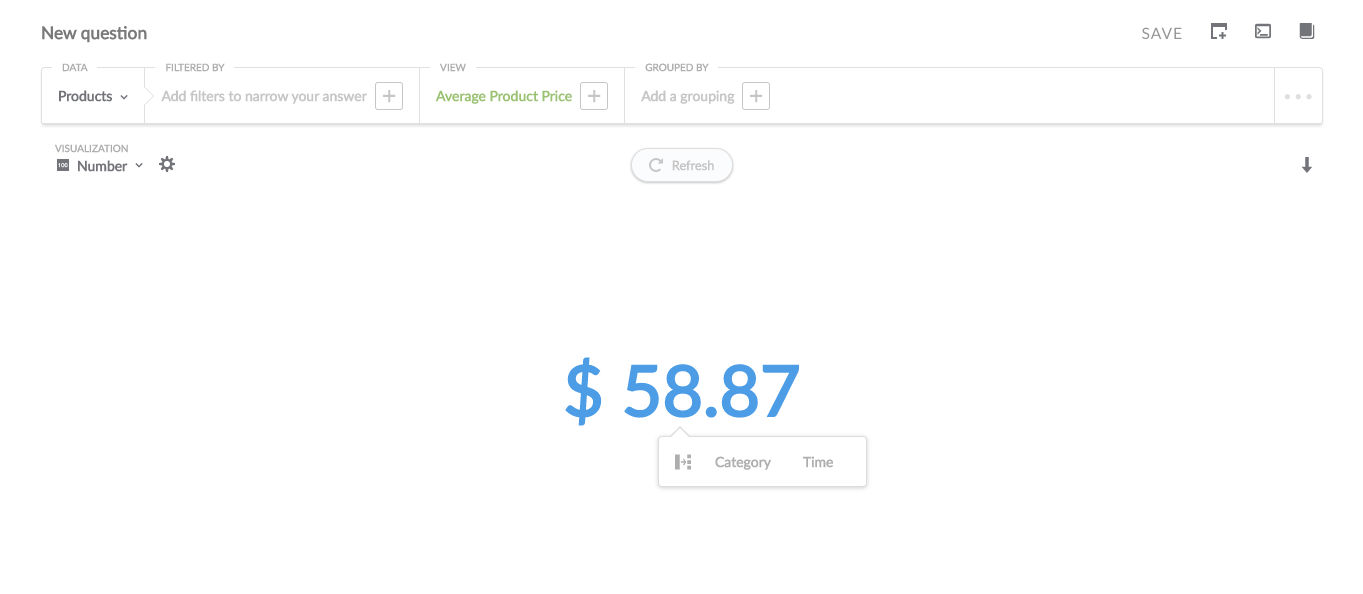Select Time in the breakout popover
Screen dimensions: 1363x594
tap(818, 462)
